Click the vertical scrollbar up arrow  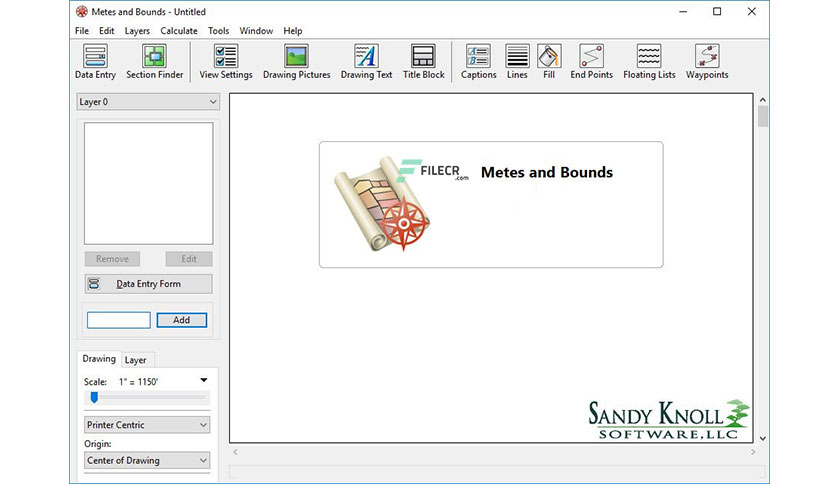point(762,100)
